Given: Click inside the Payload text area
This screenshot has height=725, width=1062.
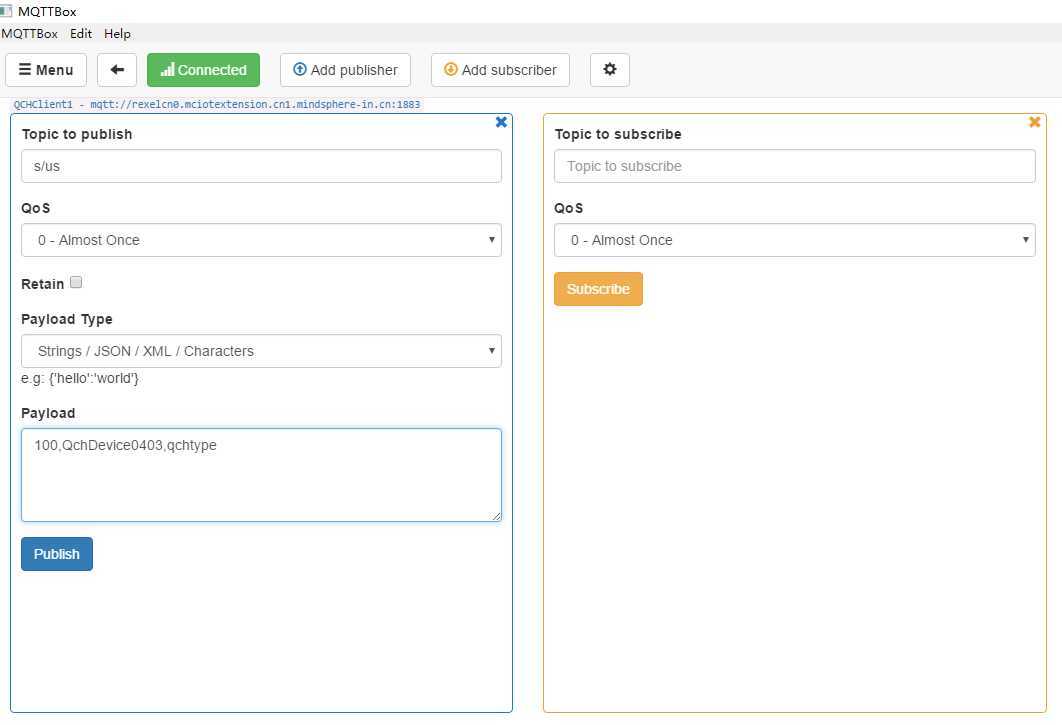Looking at the screenshot, I should click(261, 475).
